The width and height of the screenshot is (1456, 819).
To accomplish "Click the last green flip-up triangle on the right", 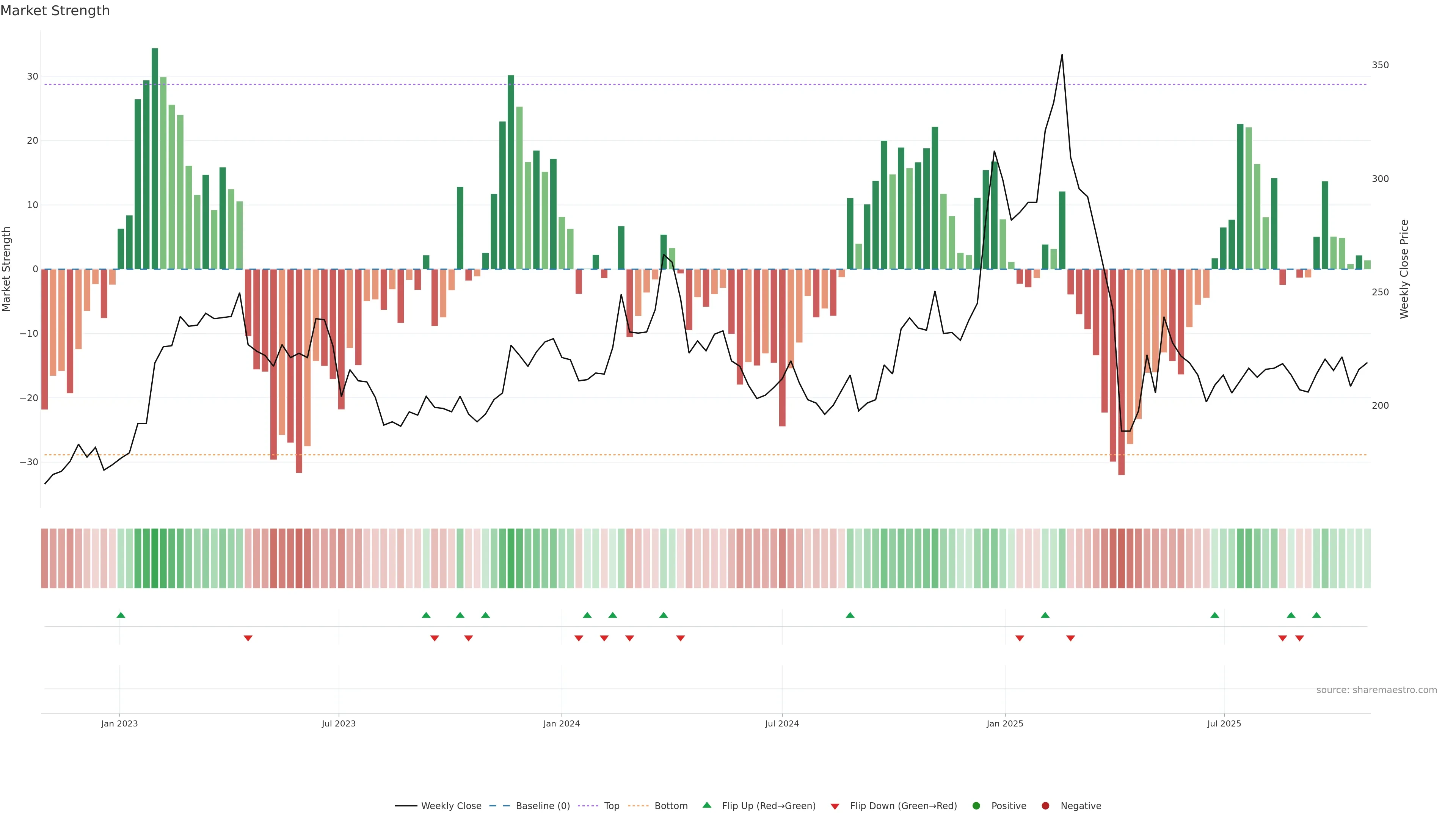I will point(1316,615).
